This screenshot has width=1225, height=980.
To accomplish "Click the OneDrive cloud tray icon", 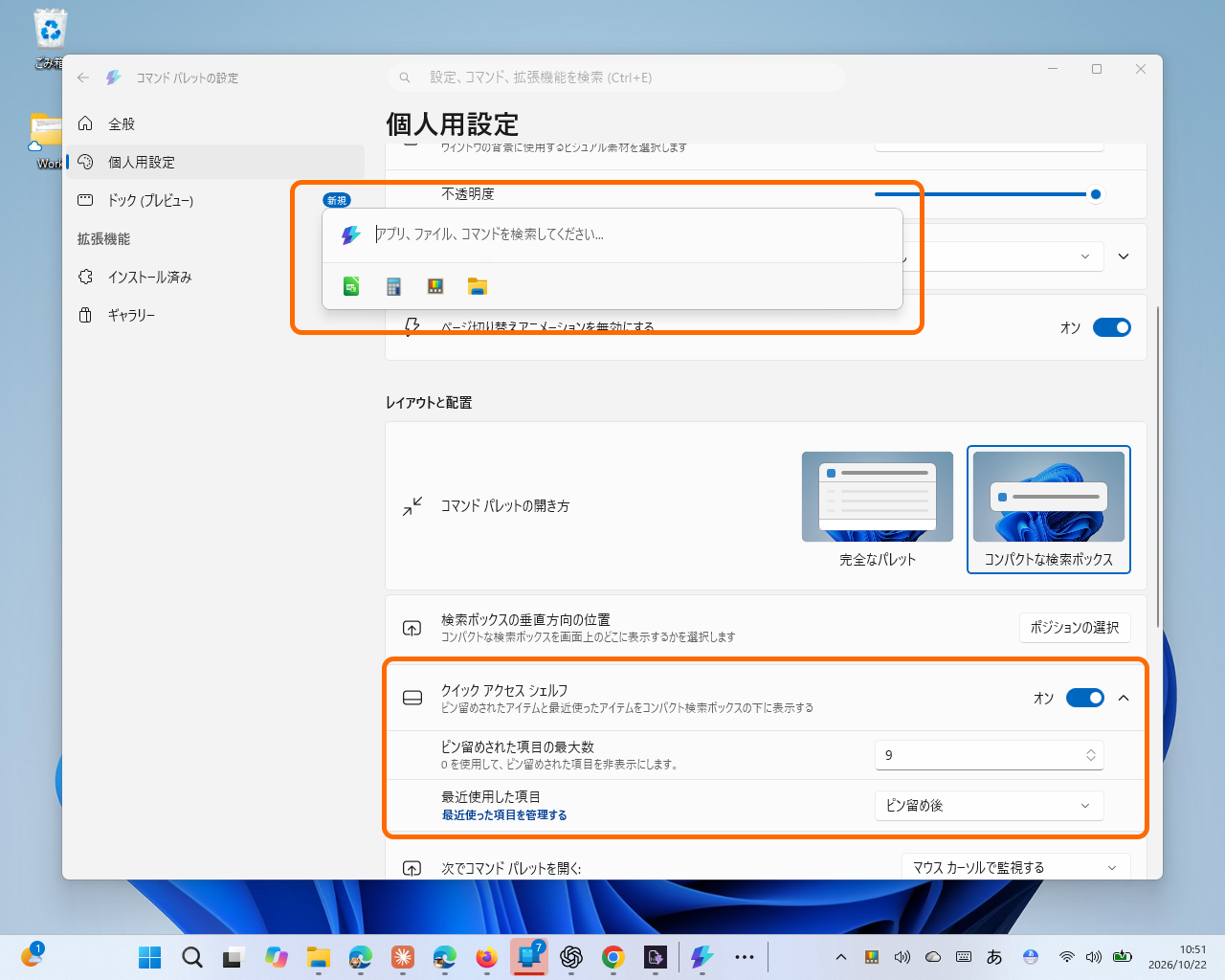I will 933,957.
